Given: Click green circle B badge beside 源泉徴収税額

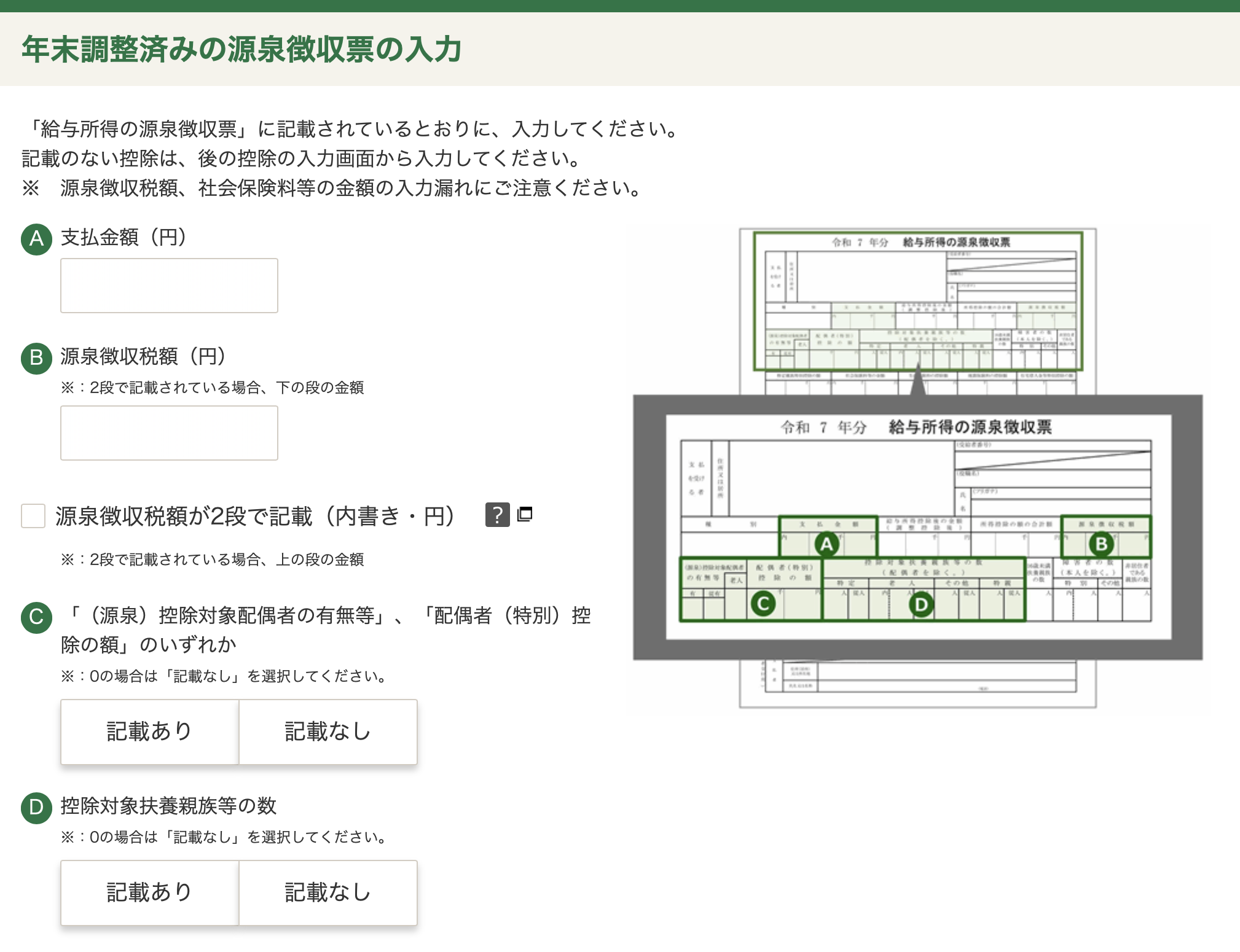Looking at the screenshot, I should (36, 357).
